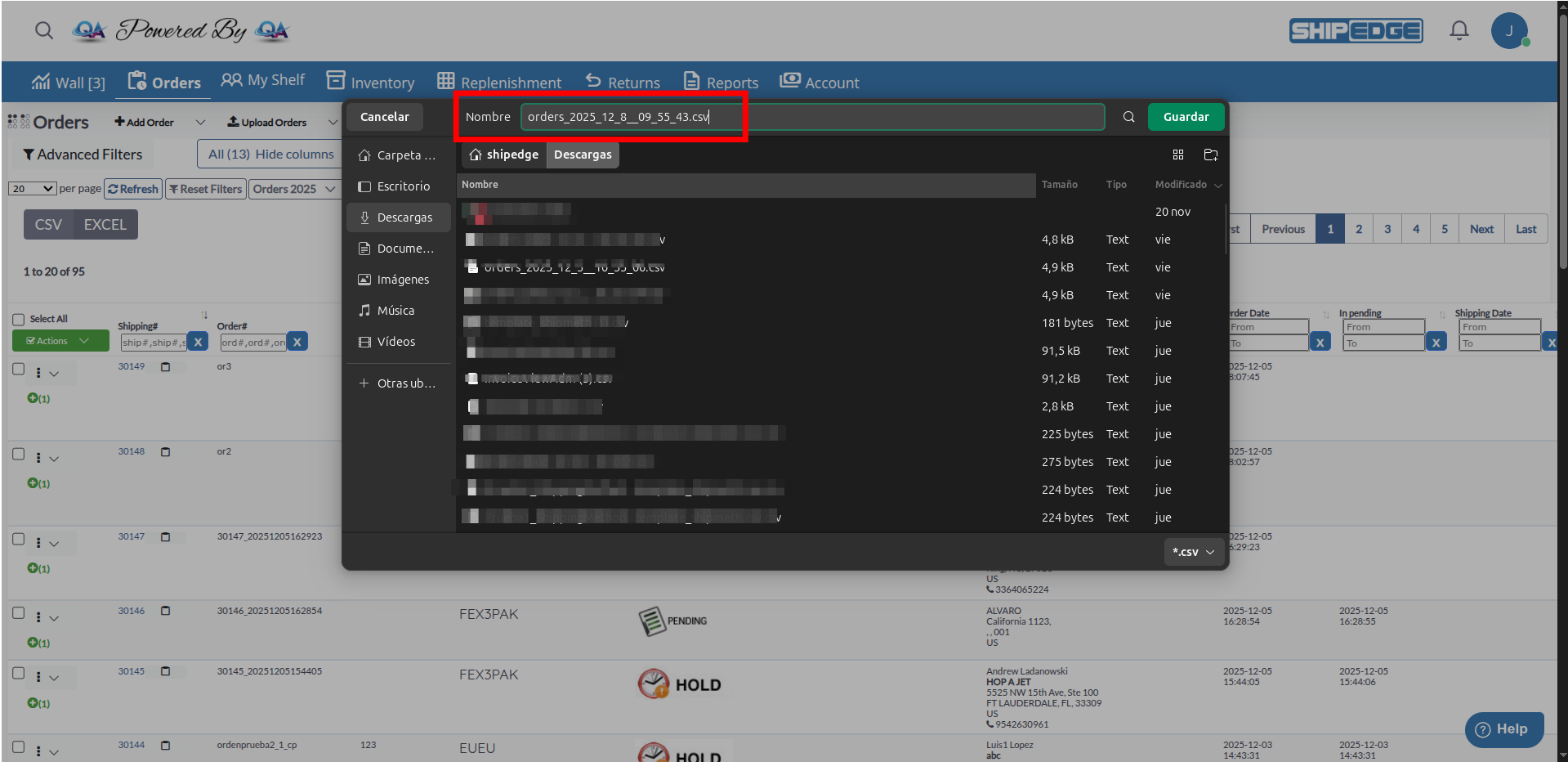Switch to the EXCEL export tab
This screenshot has height=762, width=1568.
coord(104,224)
